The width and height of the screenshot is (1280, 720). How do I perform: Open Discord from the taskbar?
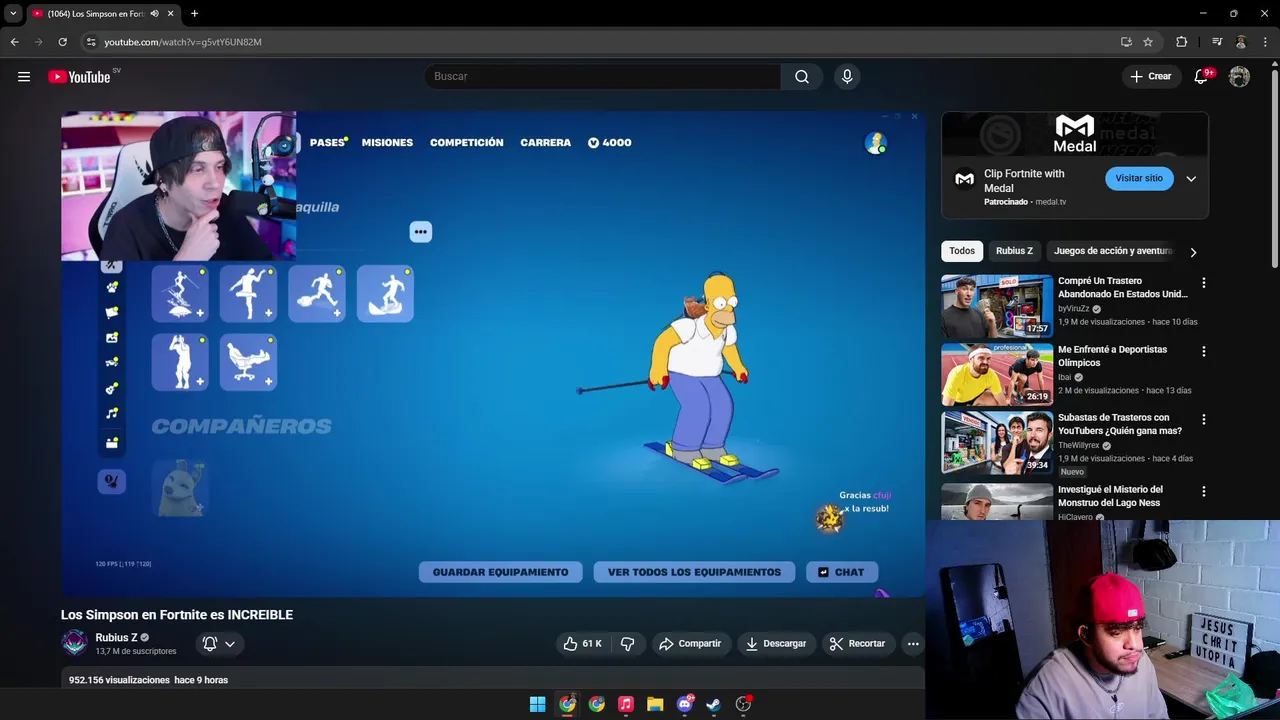(684, 704)
